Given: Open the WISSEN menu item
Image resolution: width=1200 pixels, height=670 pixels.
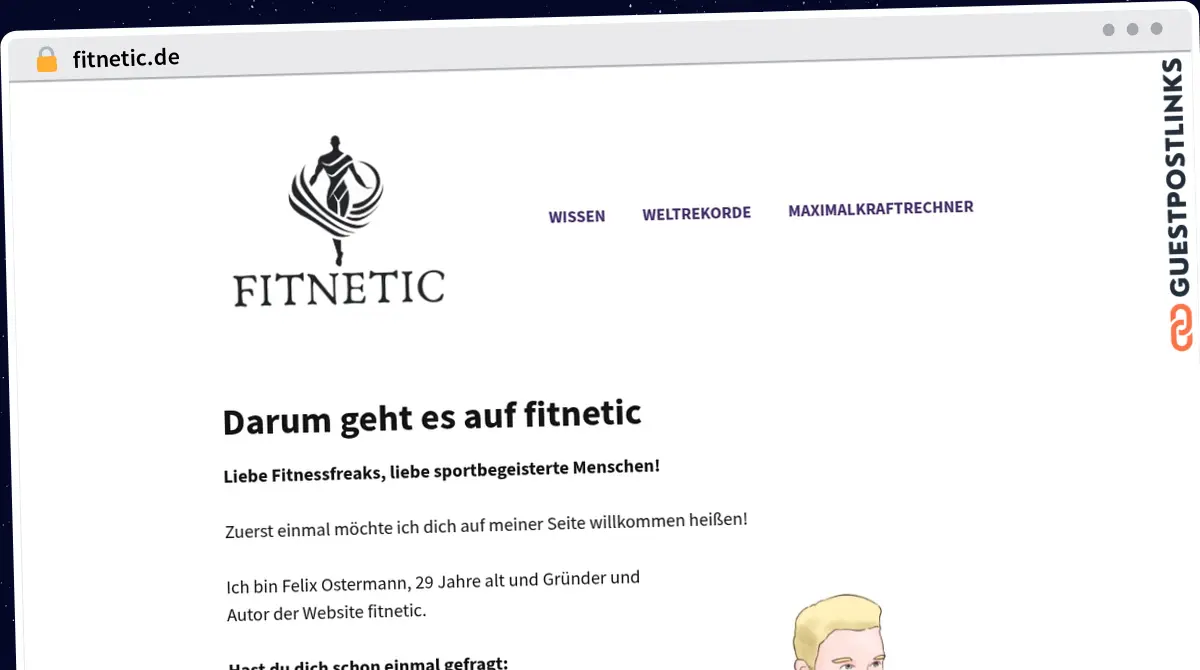Looking at the screenshot, I should tap(577, 216).
